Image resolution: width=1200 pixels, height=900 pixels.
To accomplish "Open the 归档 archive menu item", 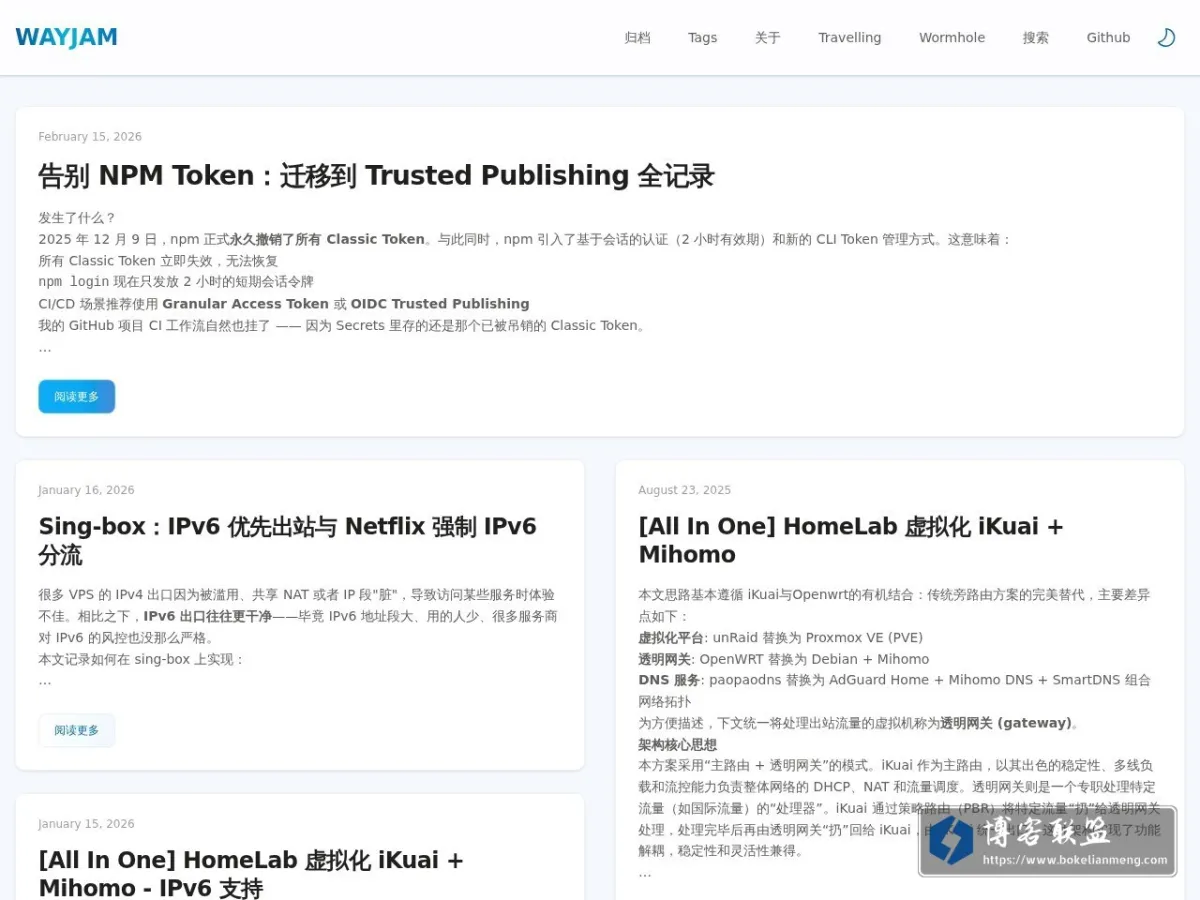I will point(637,38).
